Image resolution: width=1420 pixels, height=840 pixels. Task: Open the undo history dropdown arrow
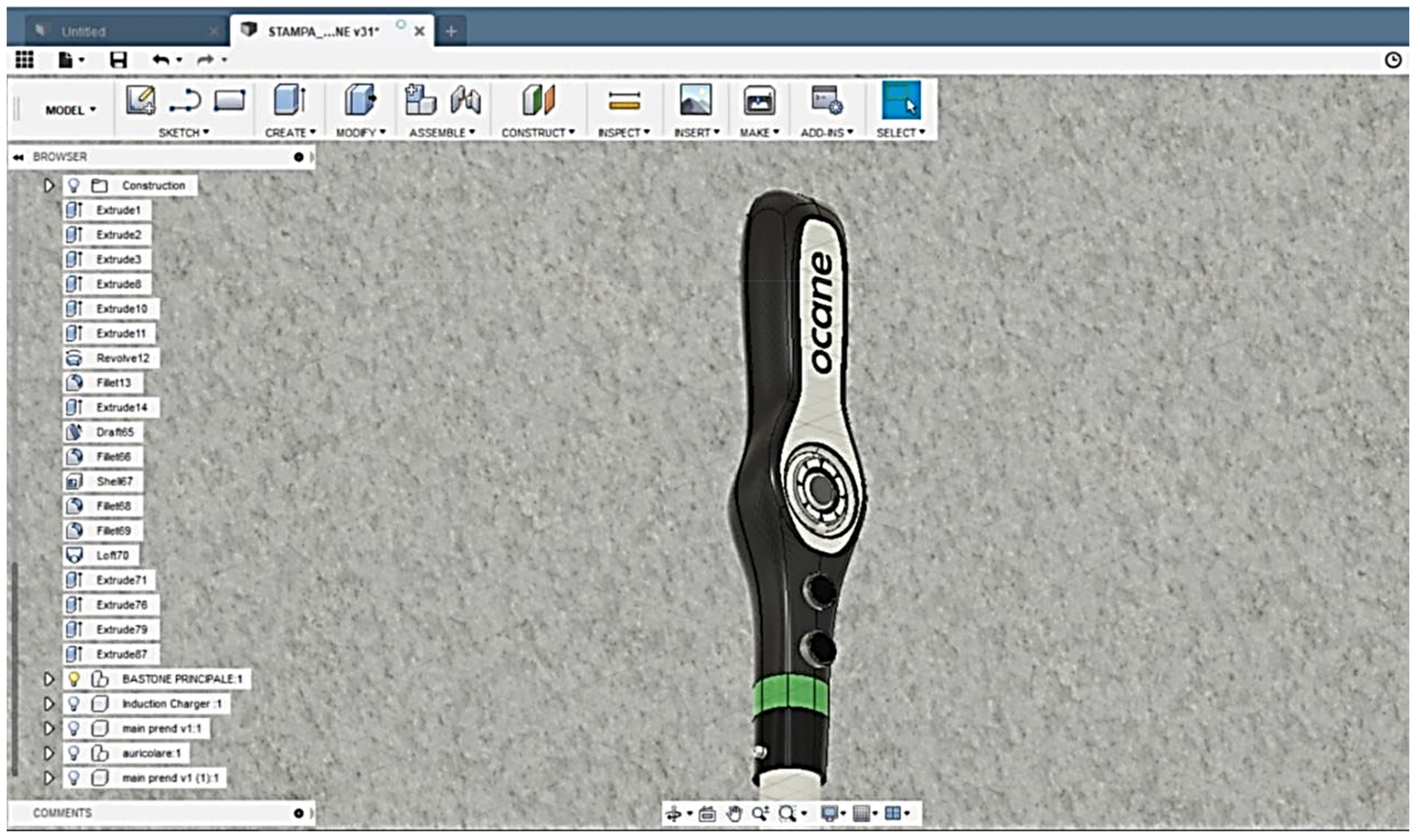(x=180, y=60)
